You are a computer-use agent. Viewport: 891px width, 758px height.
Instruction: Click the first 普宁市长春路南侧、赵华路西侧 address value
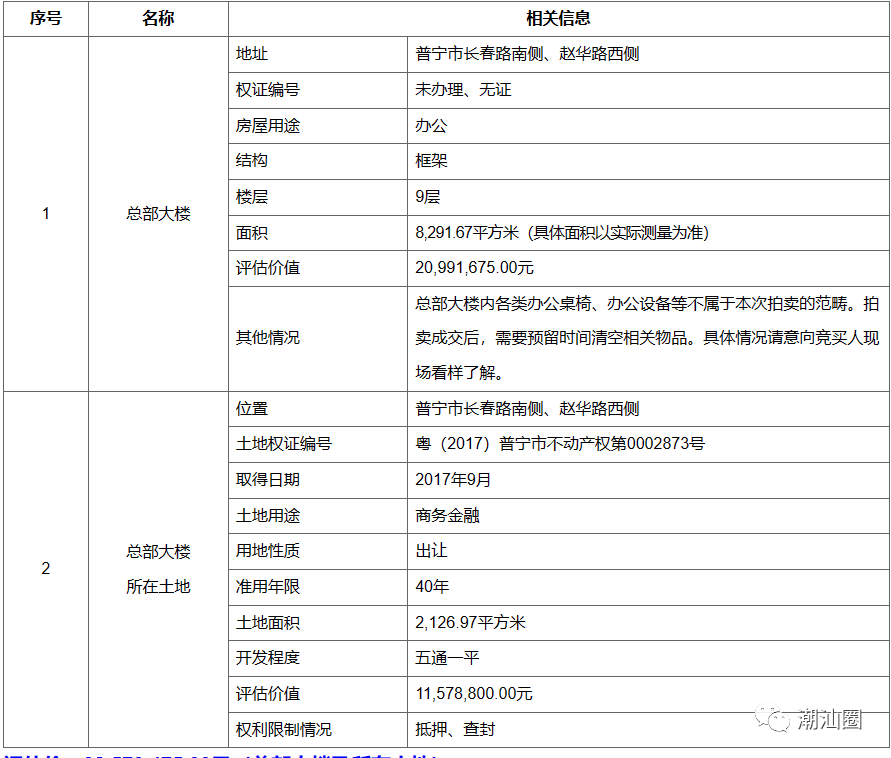pyautogui.click(x=527, y=54)
